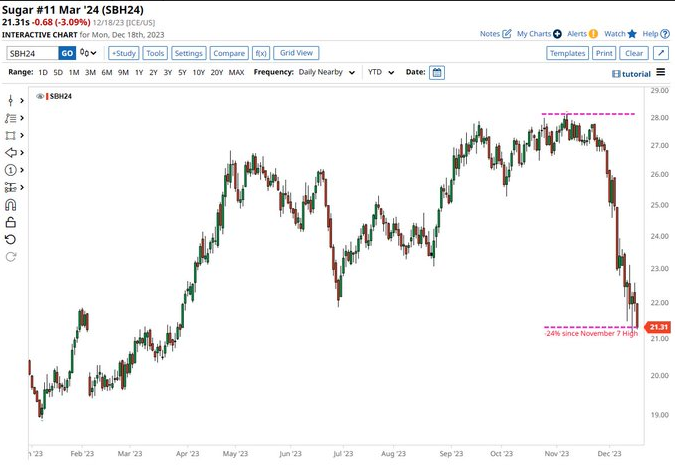Select the 6M range option

click(106, 72)
